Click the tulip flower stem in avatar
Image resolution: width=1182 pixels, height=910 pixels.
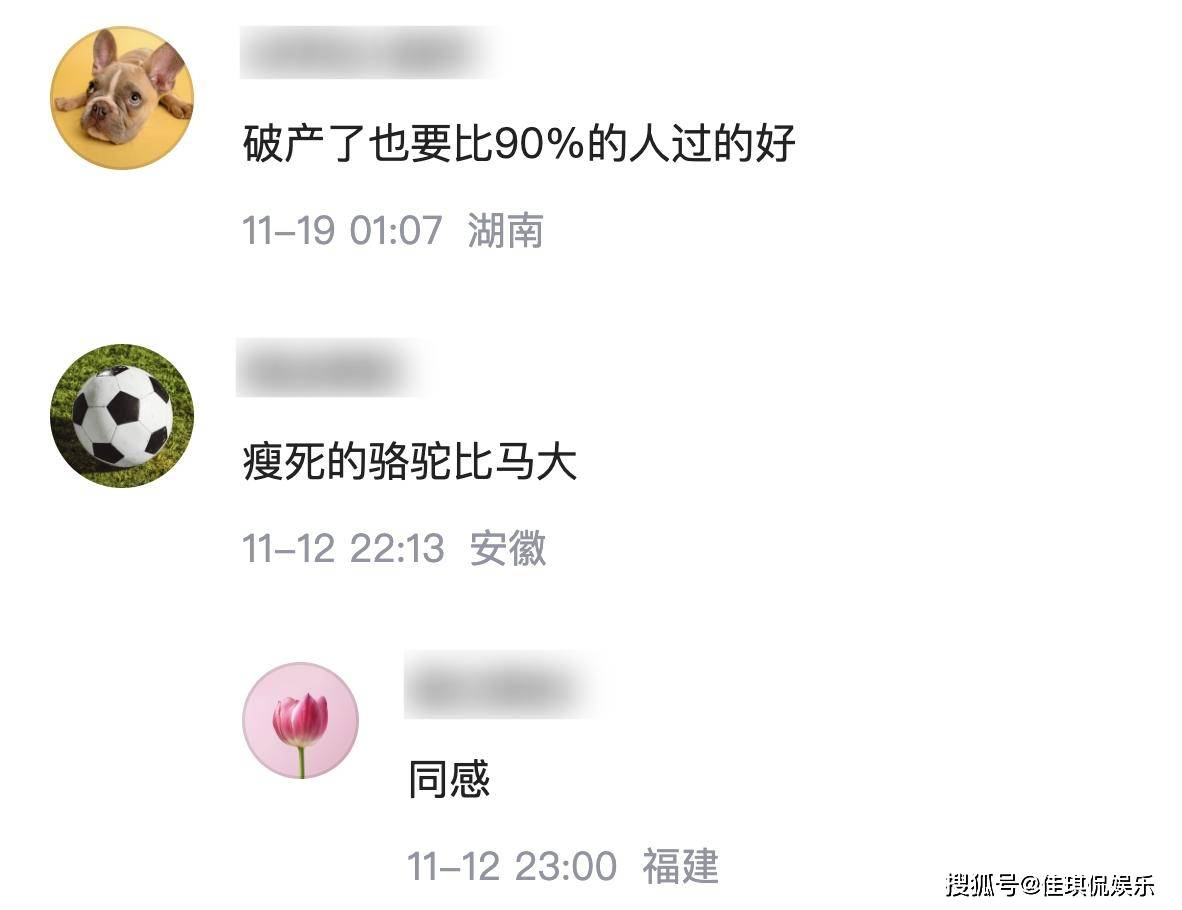pyautogui.click(x=301, y=761)
